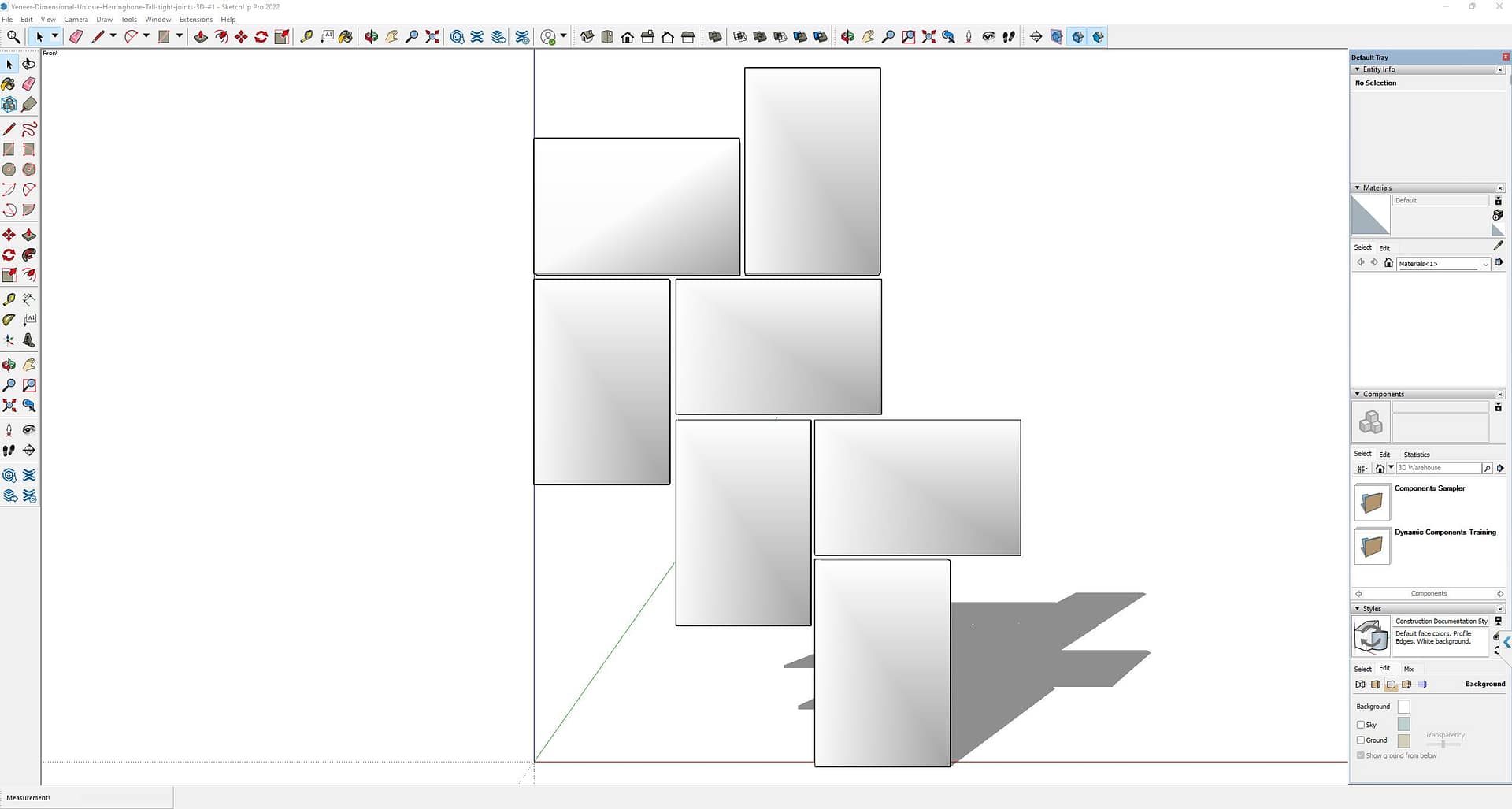Select the Eraser tool in top toolbar
The width and height of the screenshot is (1512, 809).
[x=76, y=37]
